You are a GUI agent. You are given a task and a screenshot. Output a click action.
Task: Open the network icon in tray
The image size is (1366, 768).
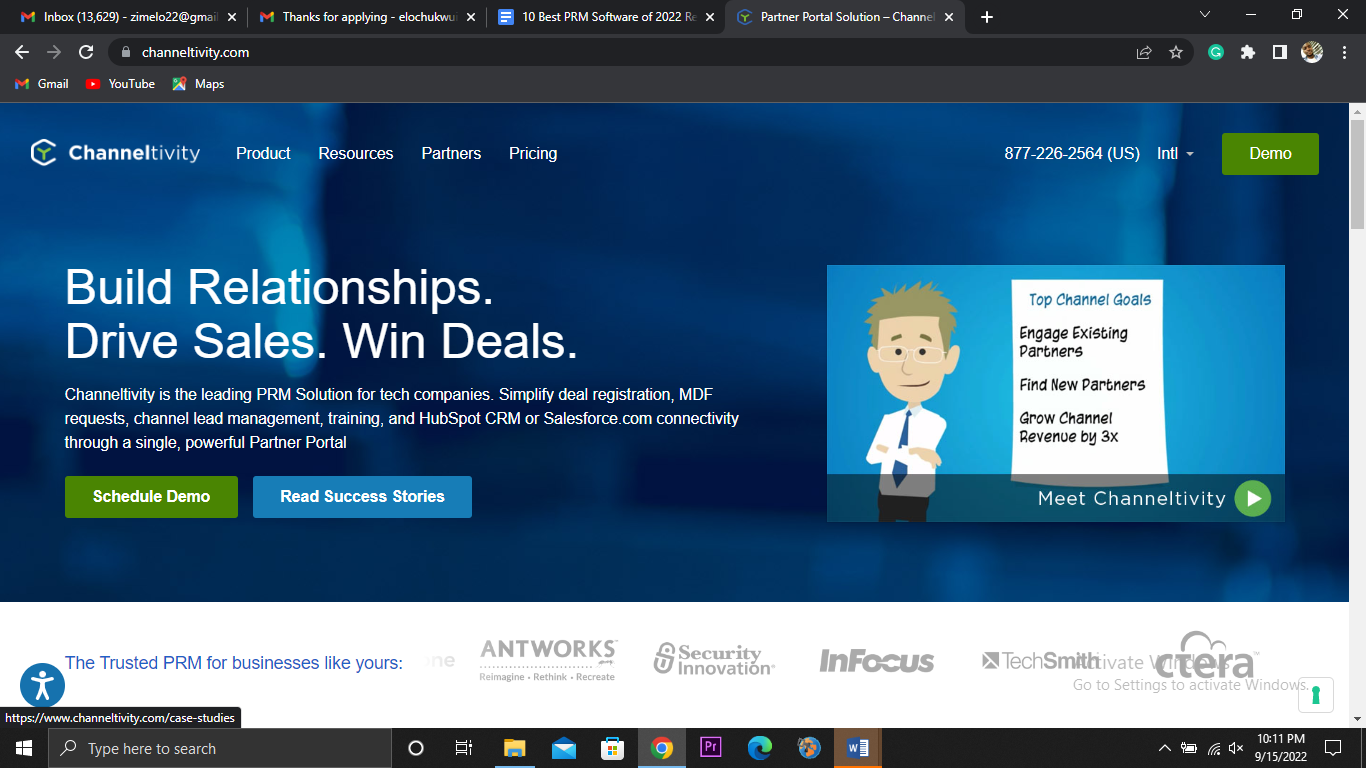[1213, 748]
